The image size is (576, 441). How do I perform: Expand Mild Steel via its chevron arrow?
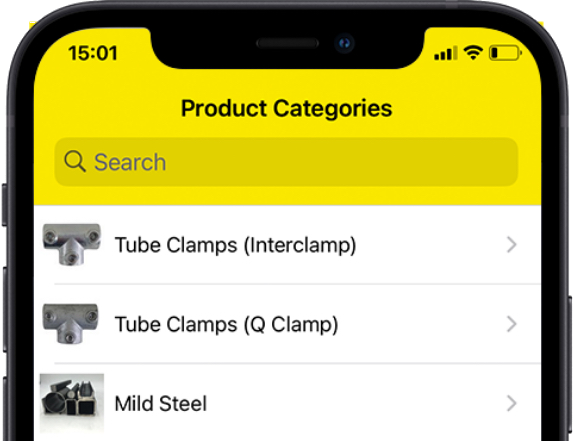[x=511, y=404]
